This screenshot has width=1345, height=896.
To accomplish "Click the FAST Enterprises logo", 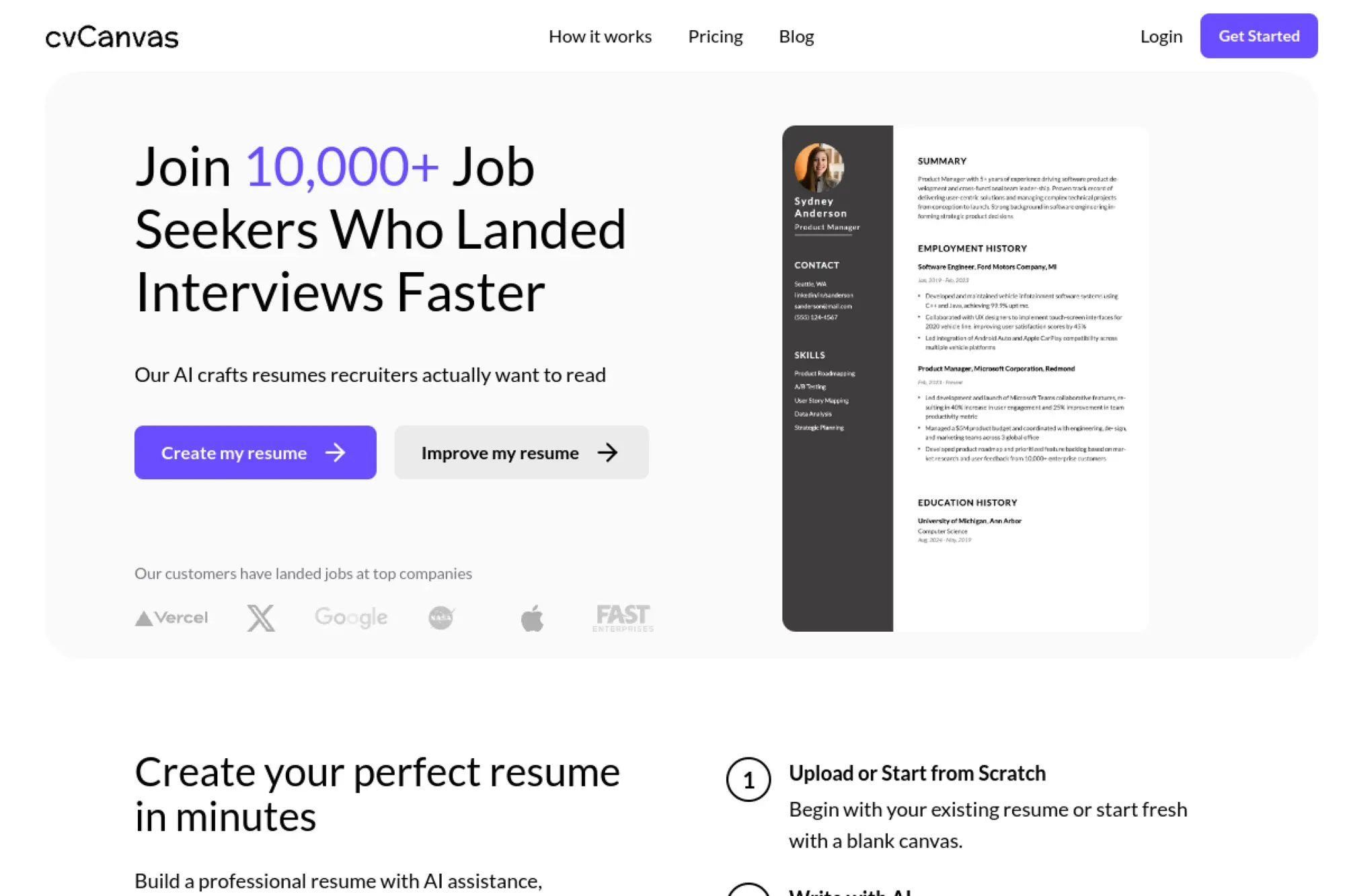I will (623, 618).
